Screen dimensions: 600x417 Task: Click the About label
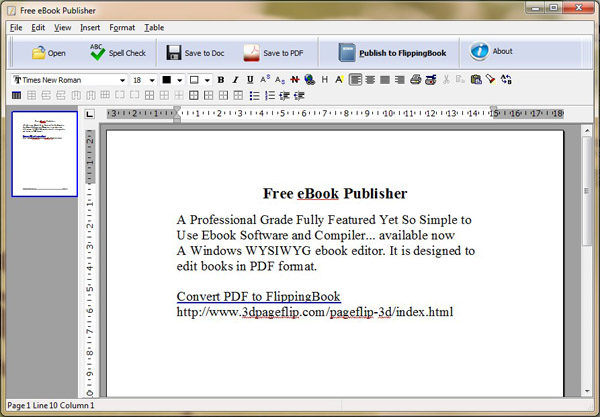click(x=502, y=51)
